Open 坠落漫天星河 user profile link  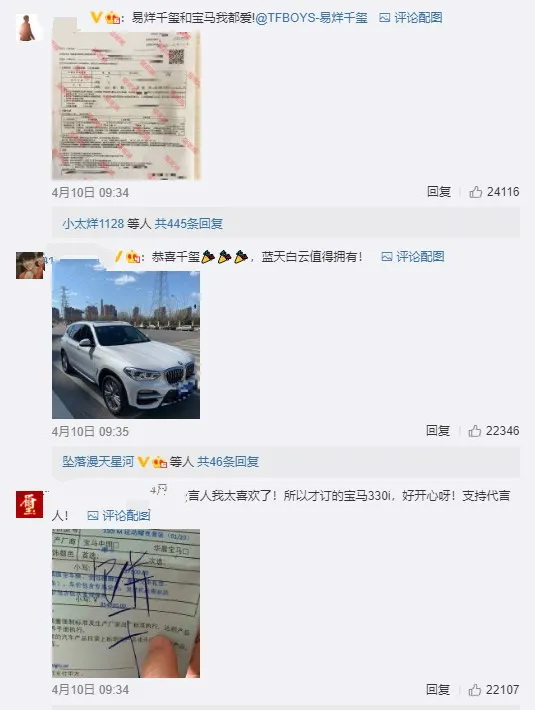click(98, 462)
